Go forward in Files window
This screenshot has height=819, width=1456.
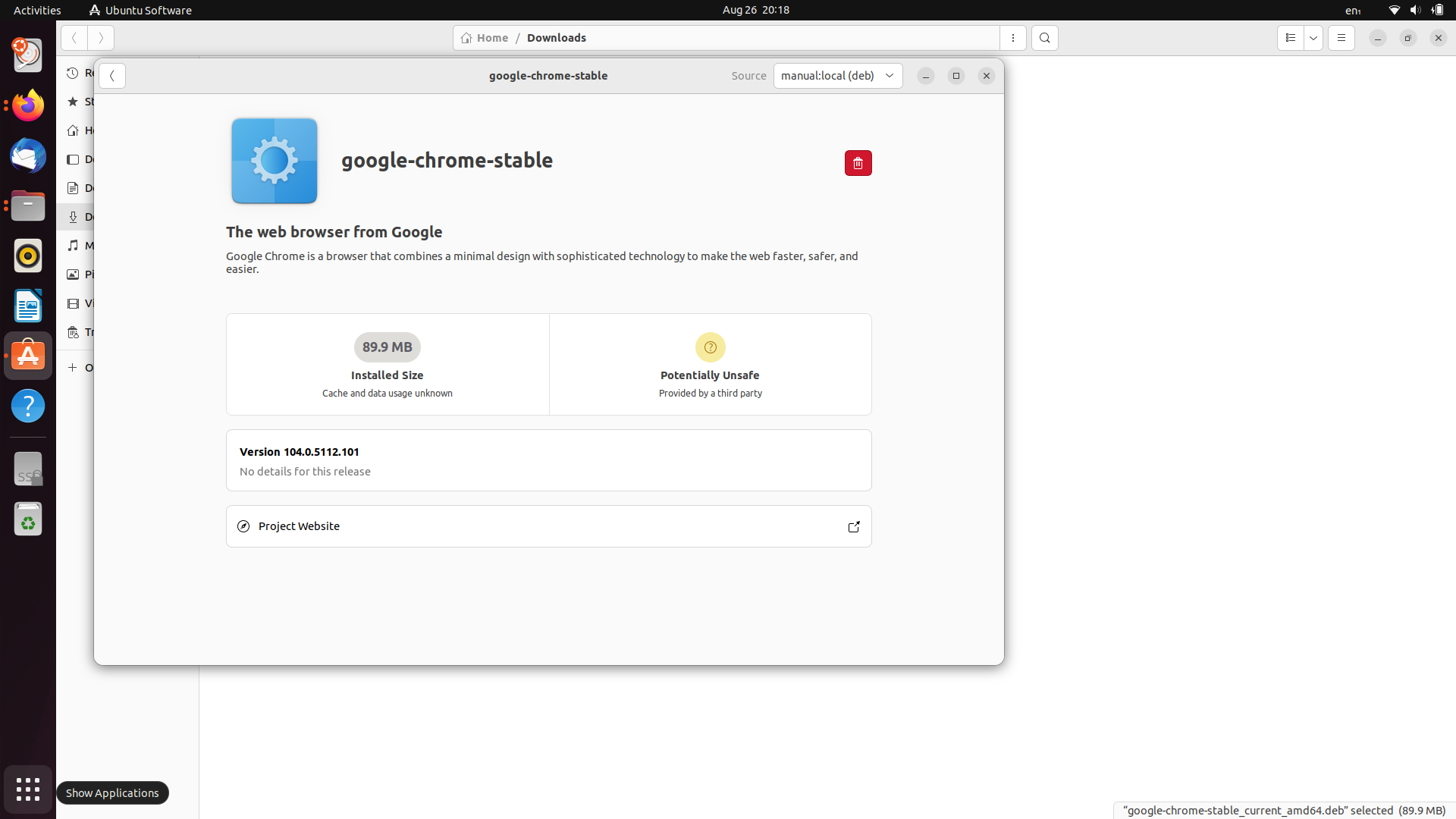[x=100, y=38]
